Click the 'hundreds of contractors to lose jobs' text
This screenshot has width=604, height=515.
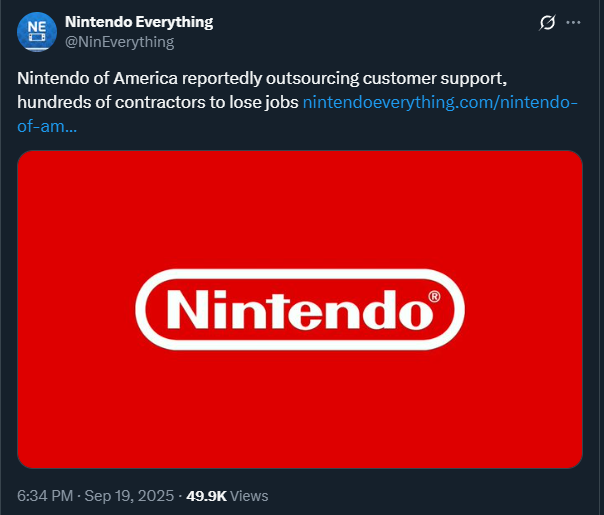[x=158, y=102]
